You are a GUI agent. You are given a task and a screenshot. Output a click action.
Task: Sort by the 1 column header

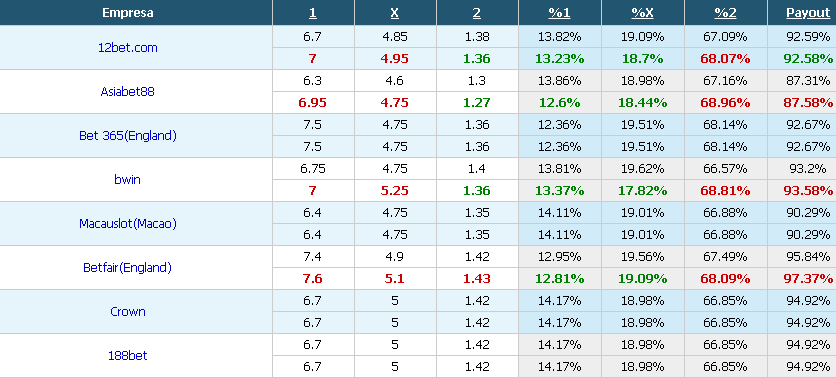(x=312, y=13)
